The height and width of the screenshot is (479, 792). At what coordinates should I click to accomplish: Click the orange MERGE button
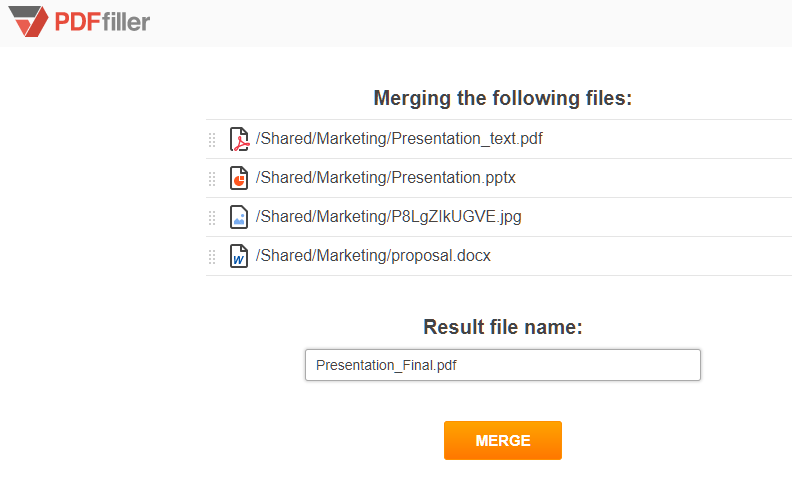[x=503, y=441]
